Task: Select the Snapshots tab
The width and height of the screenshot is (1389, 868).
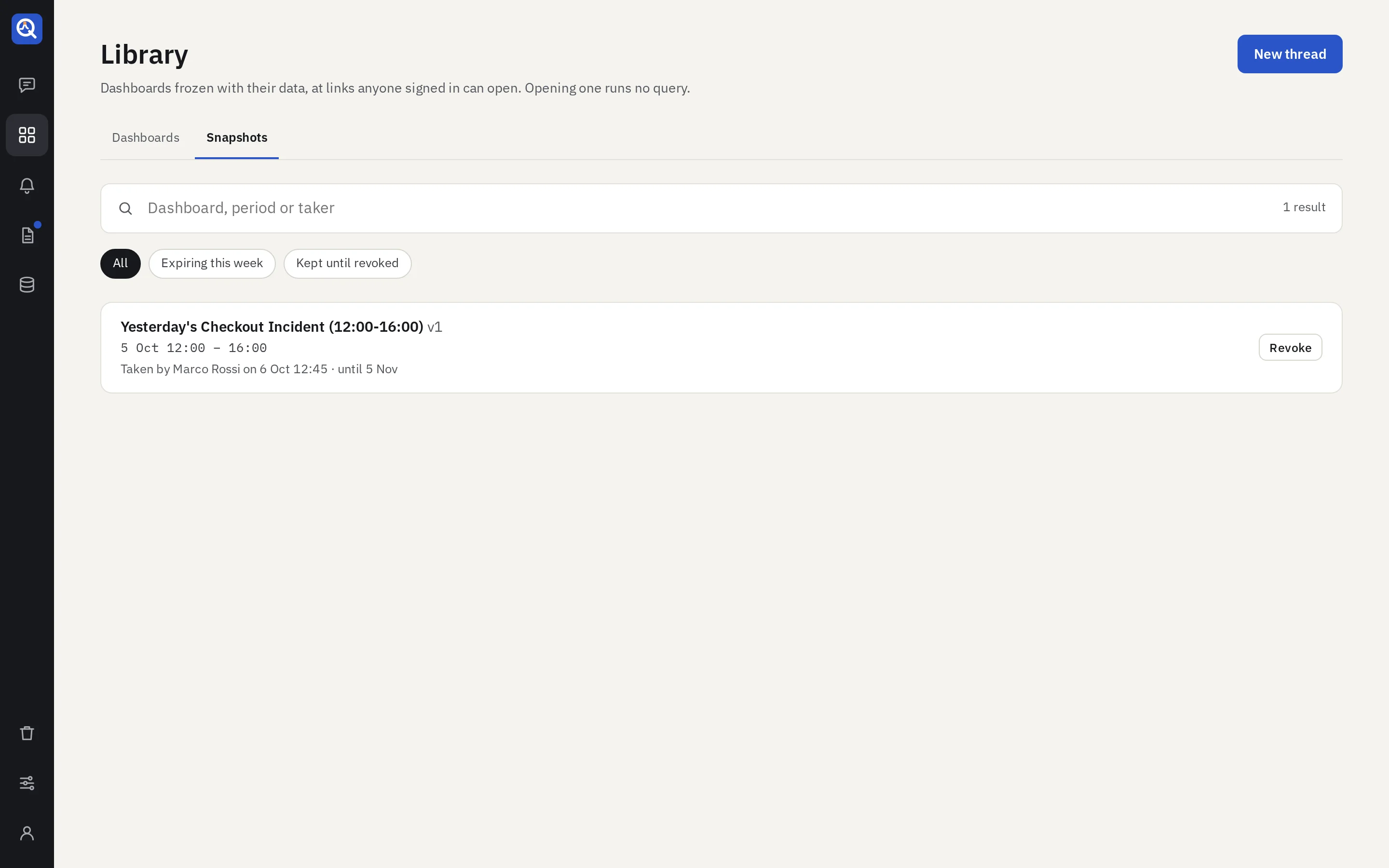Action: tap(236, 138)
